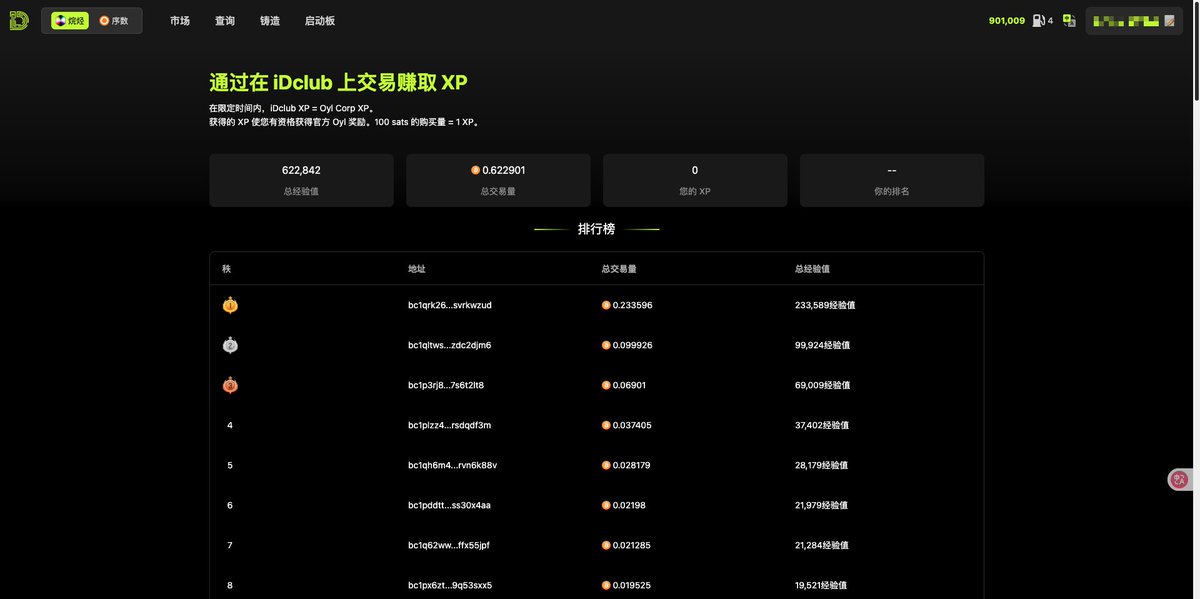Click the rank number 7
The image size is (1200, 599).
tap(230, 545)
